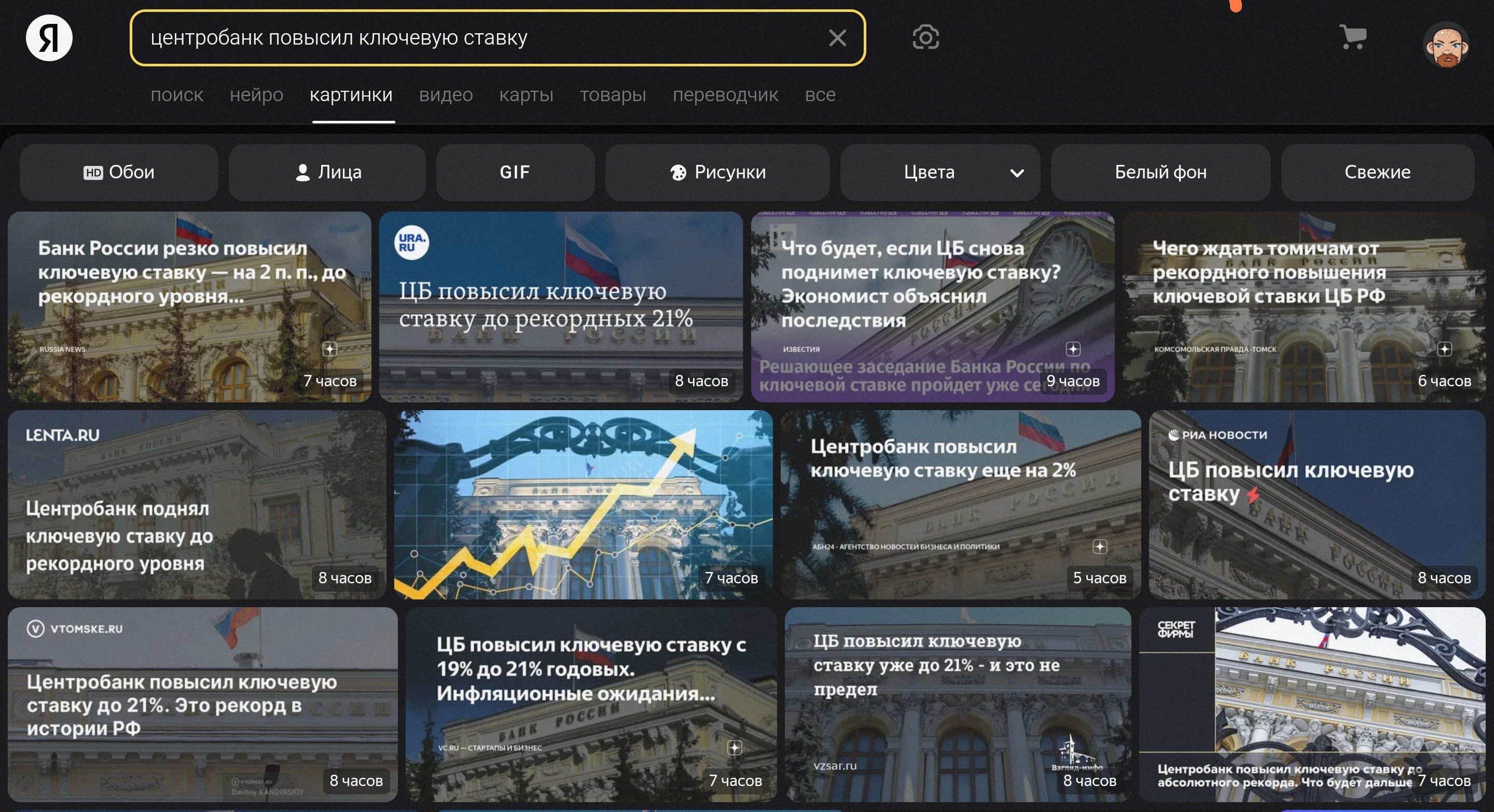
Task: Open the Russia News result about record key rate
Action: pos(190,306)
